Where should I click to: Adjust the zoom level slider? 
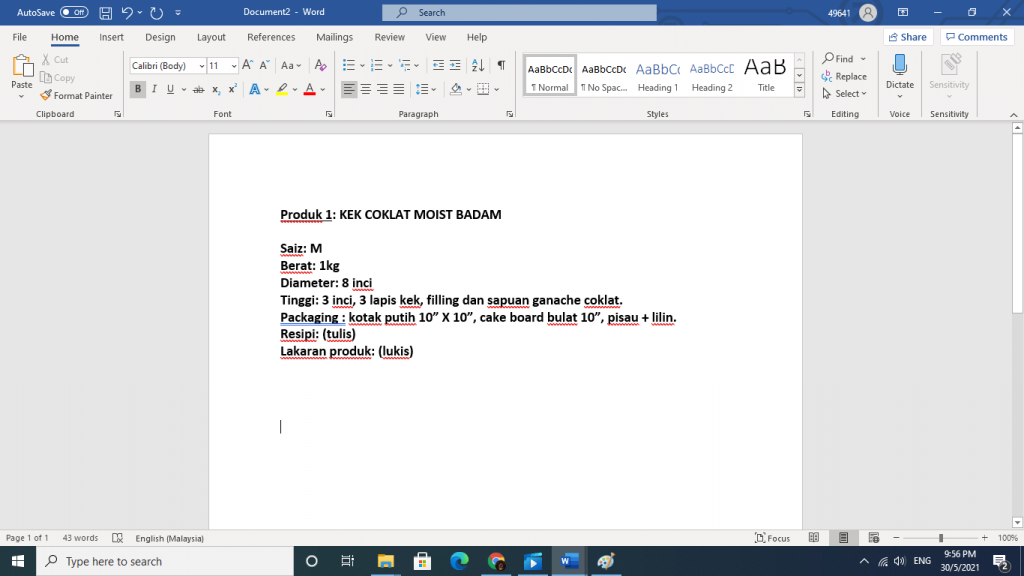940,538
